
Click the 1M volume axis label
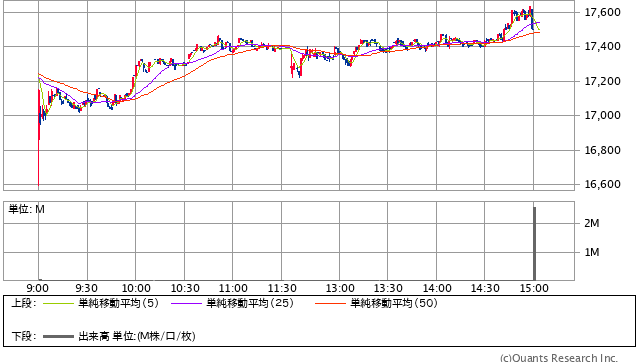tap(592, 253)
